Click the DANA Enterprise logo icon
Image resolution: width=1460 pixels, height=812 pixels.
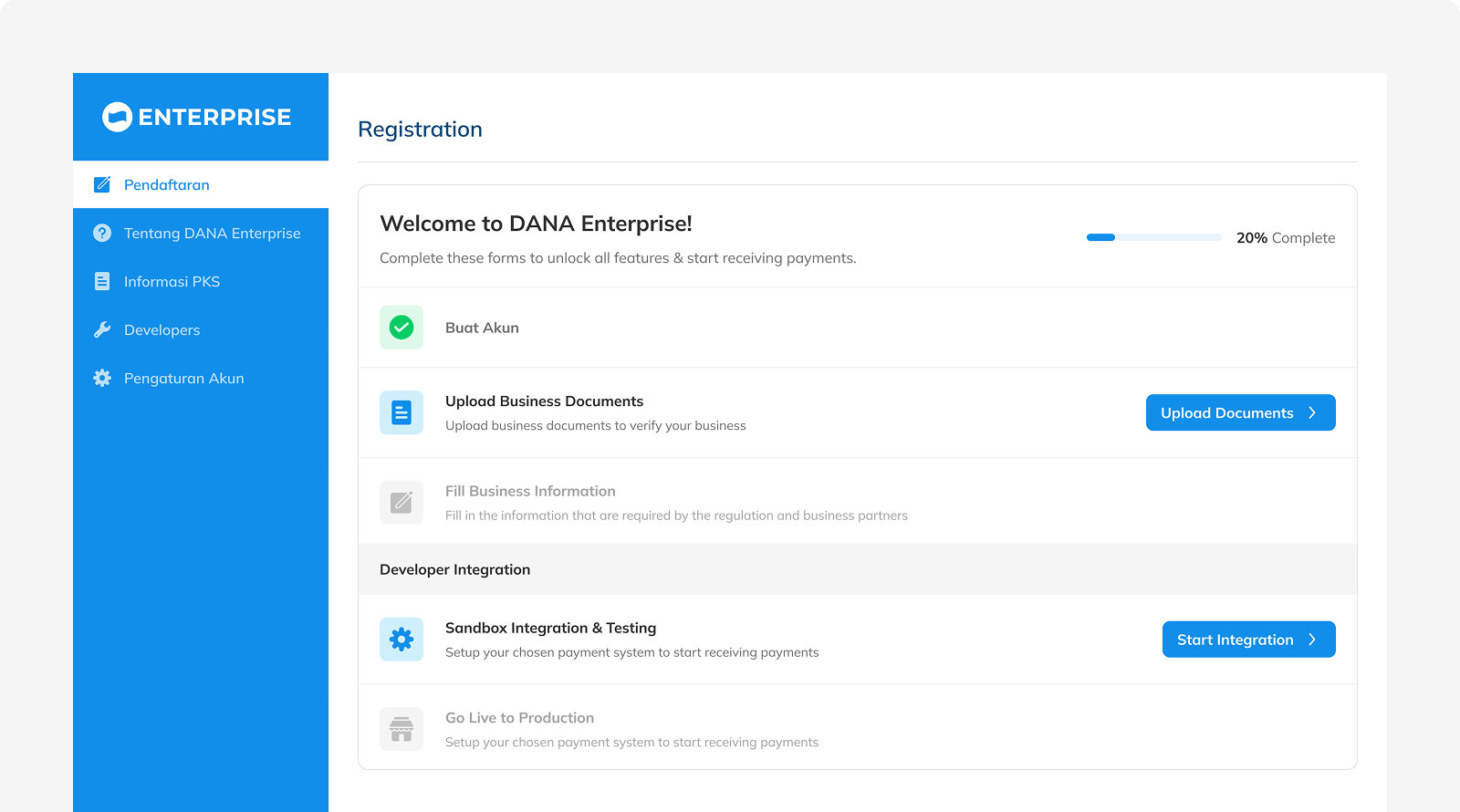pos(117,117)
